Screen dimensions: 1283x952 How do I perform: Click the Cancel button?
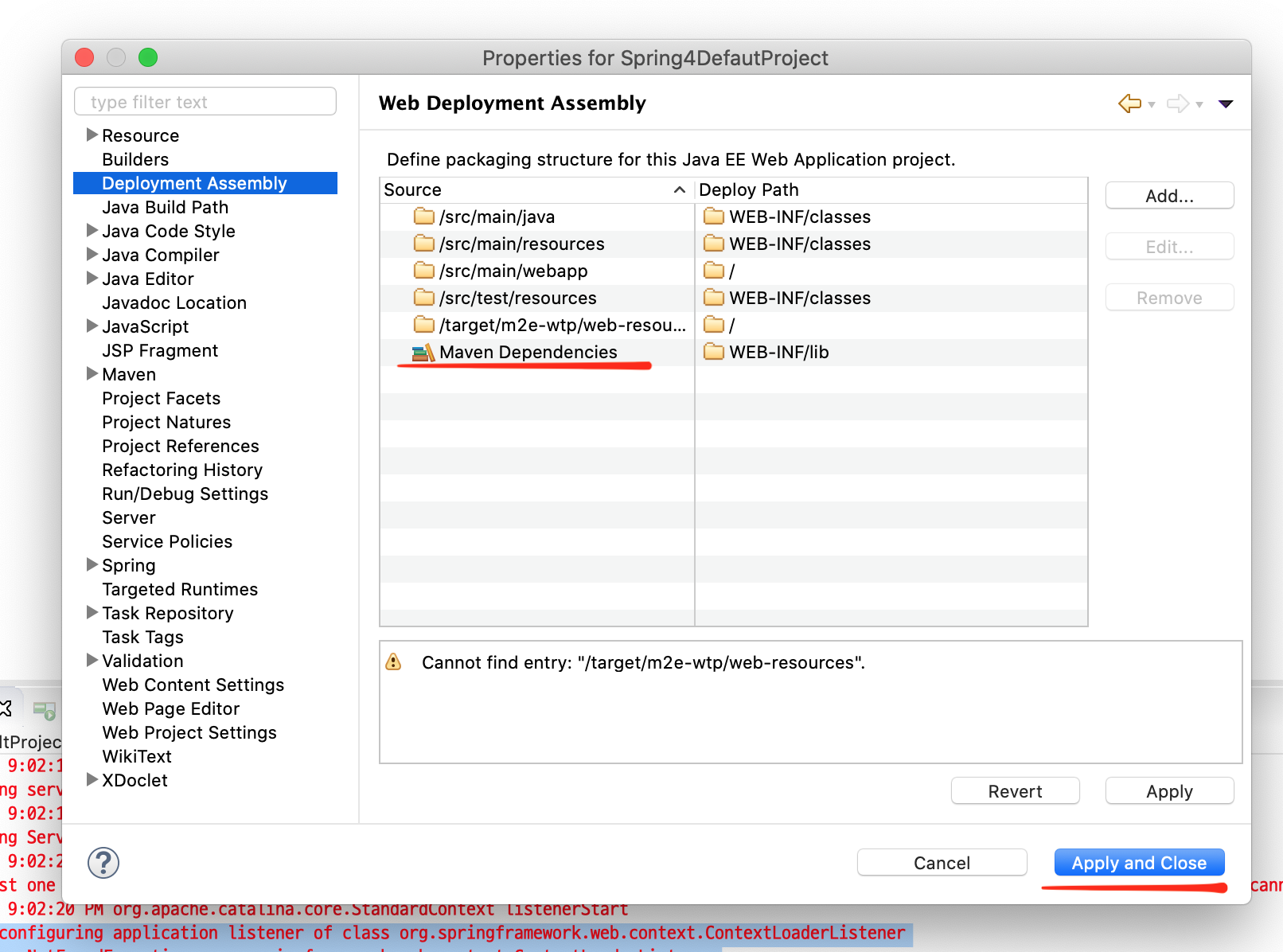coord(942,863)
